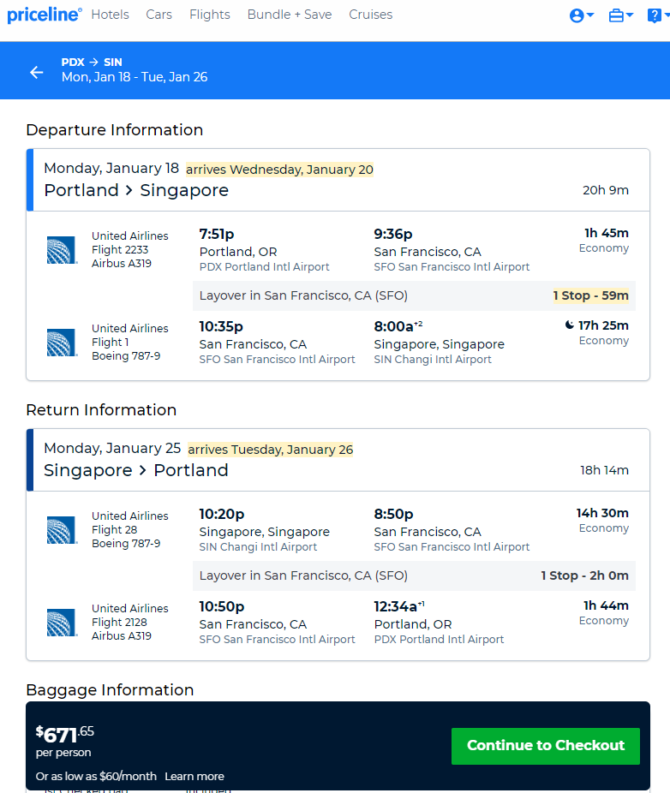Click the overnight moon icon beside 17h 25m

point(569,325)
